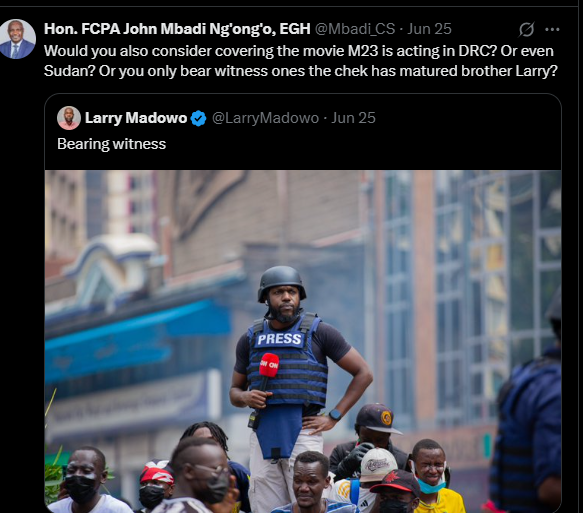Screen dimensions: 583x513
Task: Open the quoted 'Bearing witness' tweet text
Action: (112, 144)
